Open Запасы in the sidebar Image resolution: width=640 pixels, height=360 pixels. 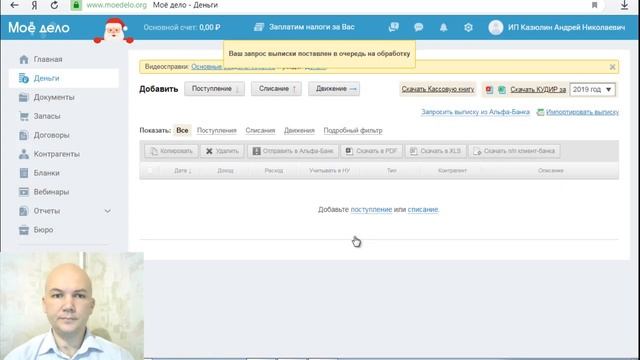pos(47,116)
